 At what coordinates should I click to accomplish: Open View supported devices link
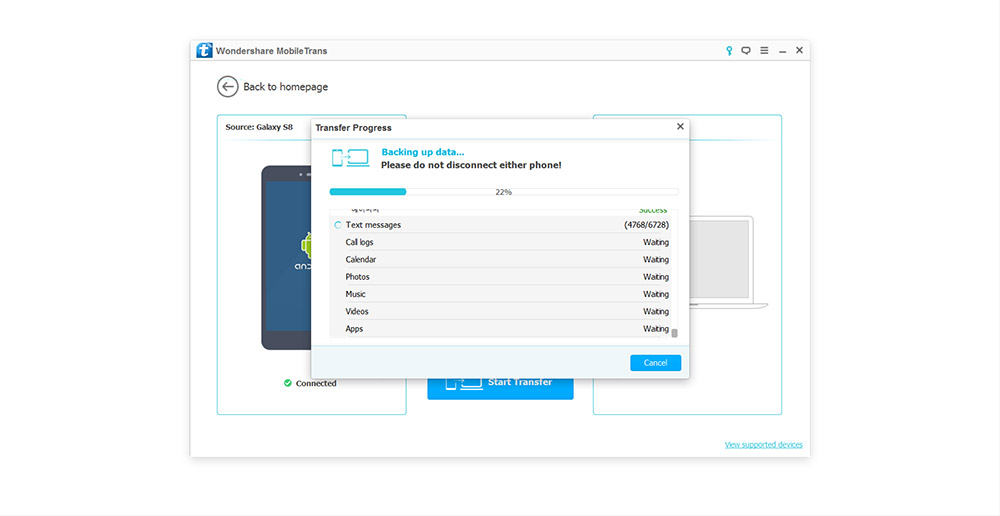pyautogui.click(x=763, y=445)
